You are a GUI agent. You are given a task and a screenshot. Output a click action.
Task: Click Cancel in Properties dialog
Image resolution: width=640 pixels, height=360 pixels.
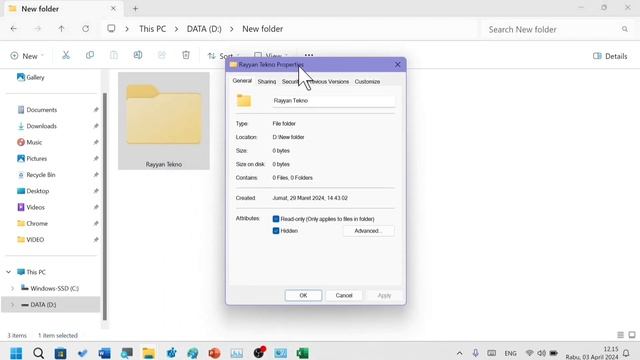[x=344, y=295]
